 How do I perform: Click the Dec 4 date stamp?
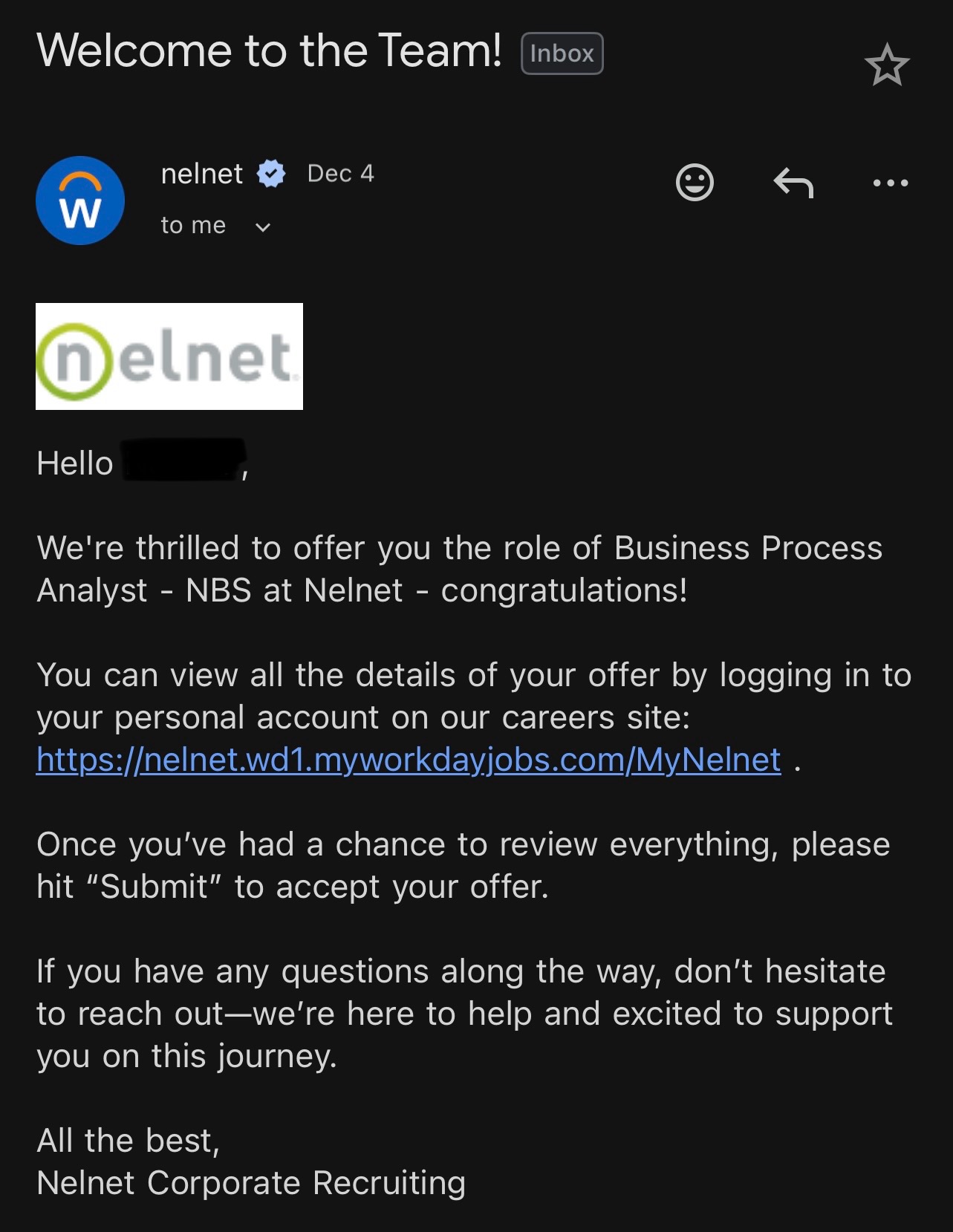tap(340, 174)
